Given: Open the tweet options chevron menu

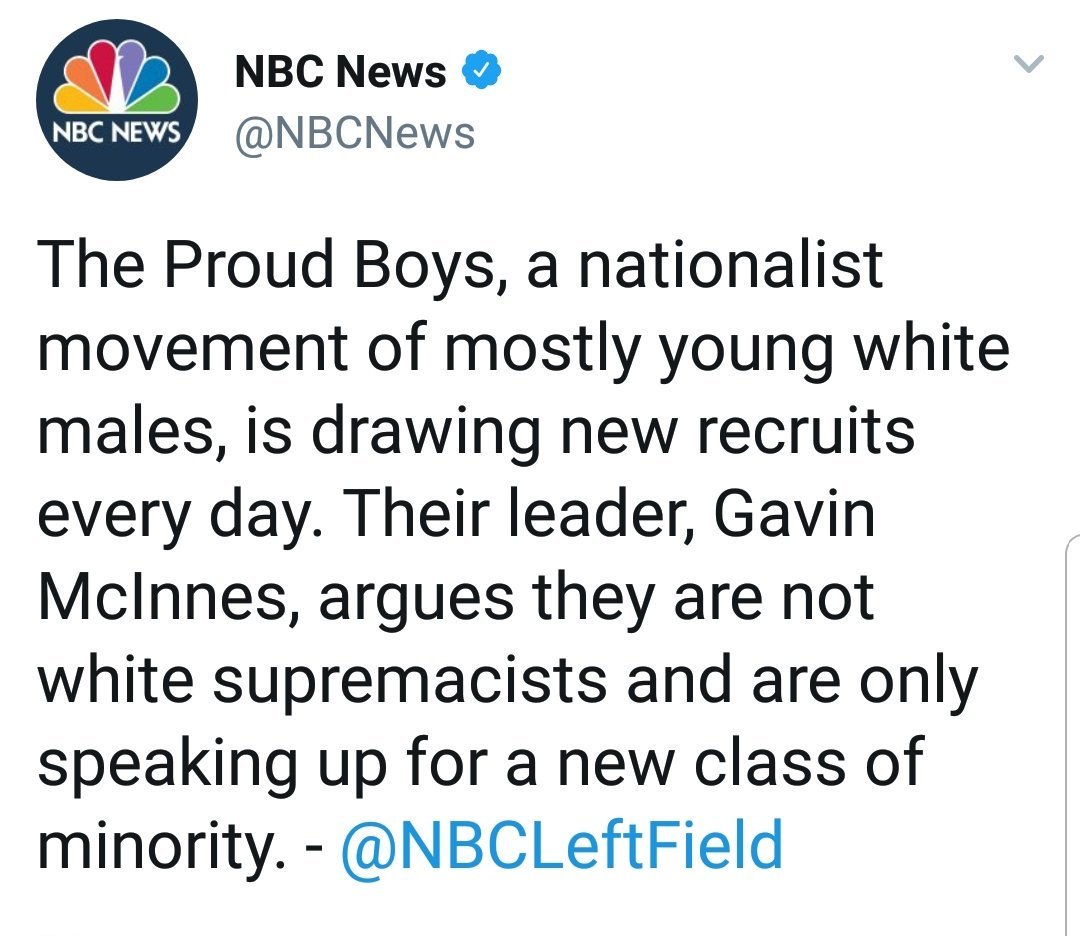Looking at the screenshot, I should click(x=1028, y=65).
